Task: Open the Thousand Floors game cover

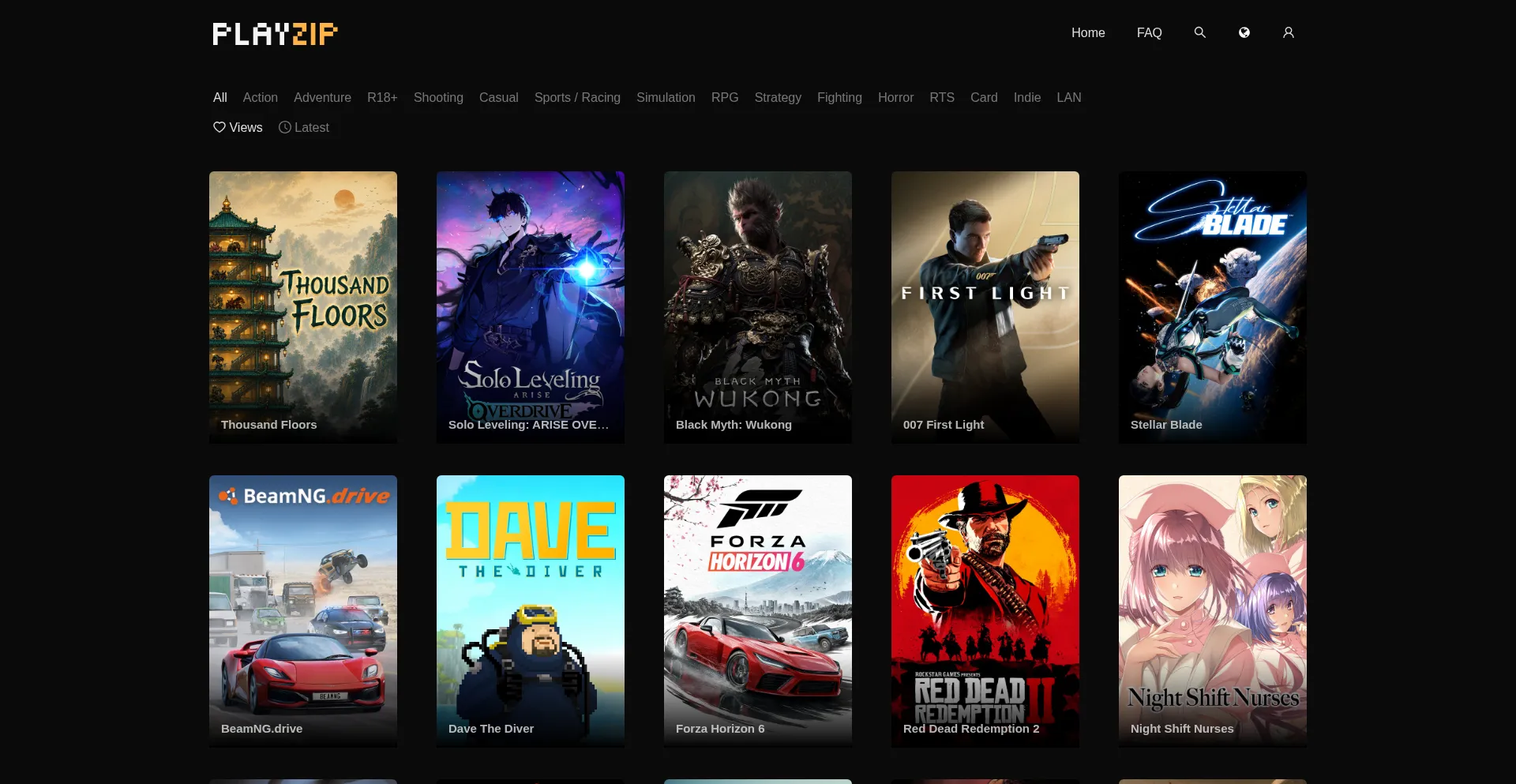Action: click(x=303, y=307)
